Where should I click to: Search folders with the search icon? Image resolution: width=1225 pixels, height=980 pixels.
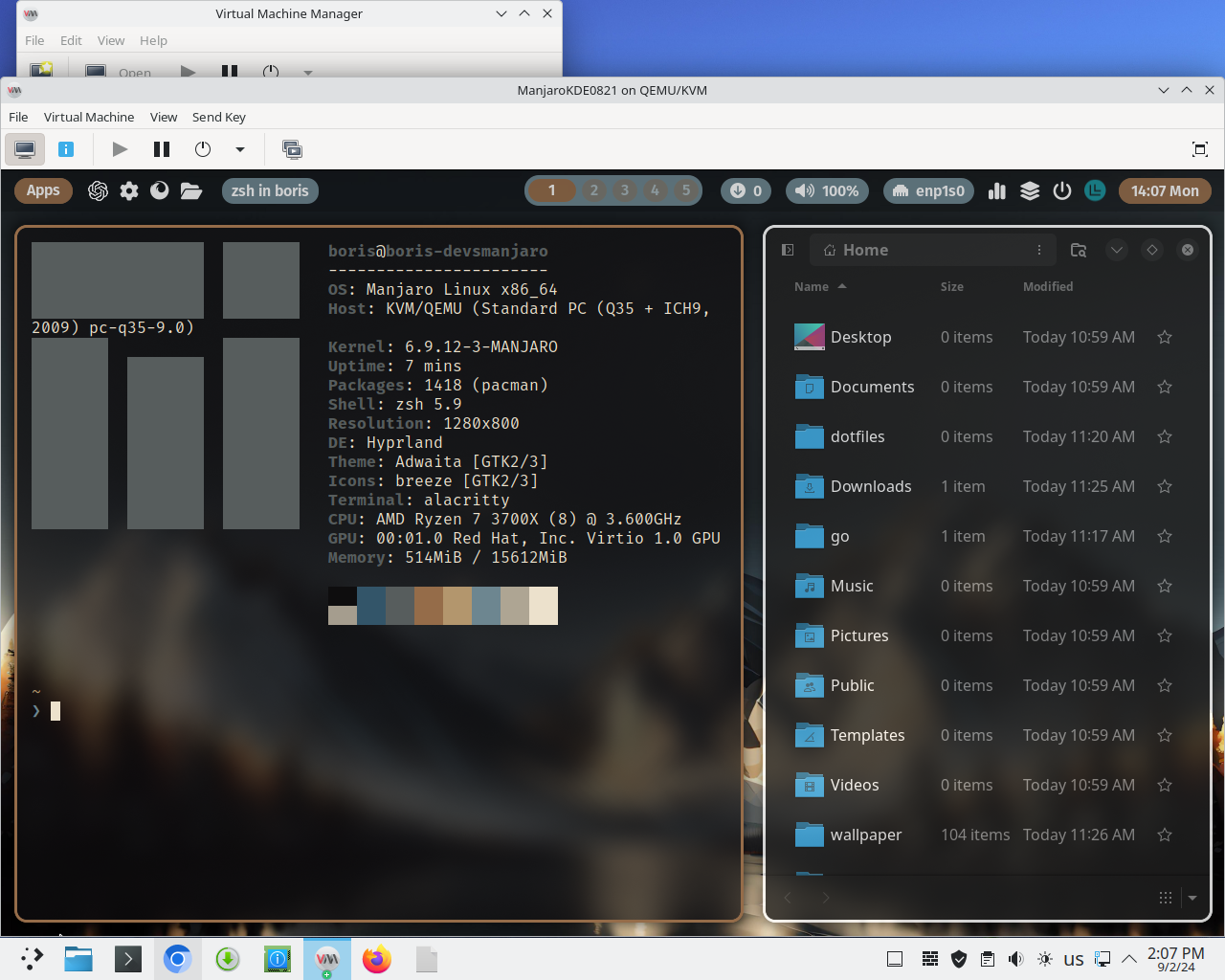1079,250
